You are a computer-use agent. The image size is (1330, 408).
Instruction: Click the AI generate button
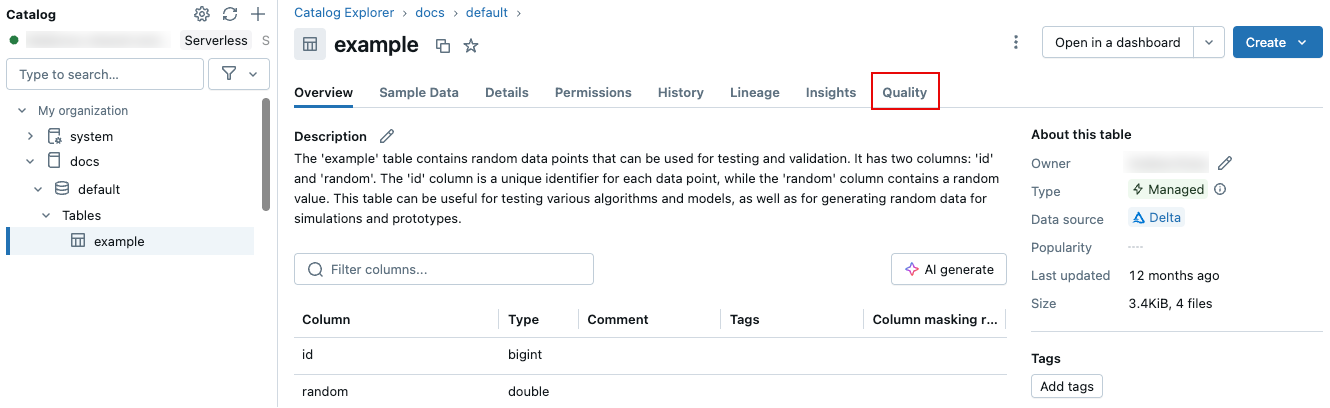coord(949,269)
